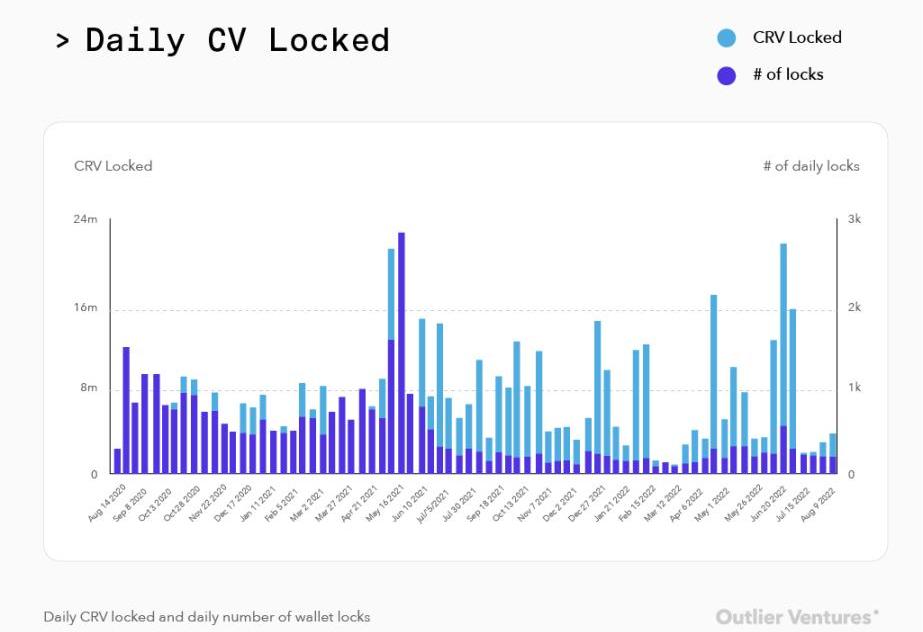Image resolution: width=923 pixels, height=632 pixels.
Task: Toggle the CRV Locked legend label
Action: click(x=797, y=38)
